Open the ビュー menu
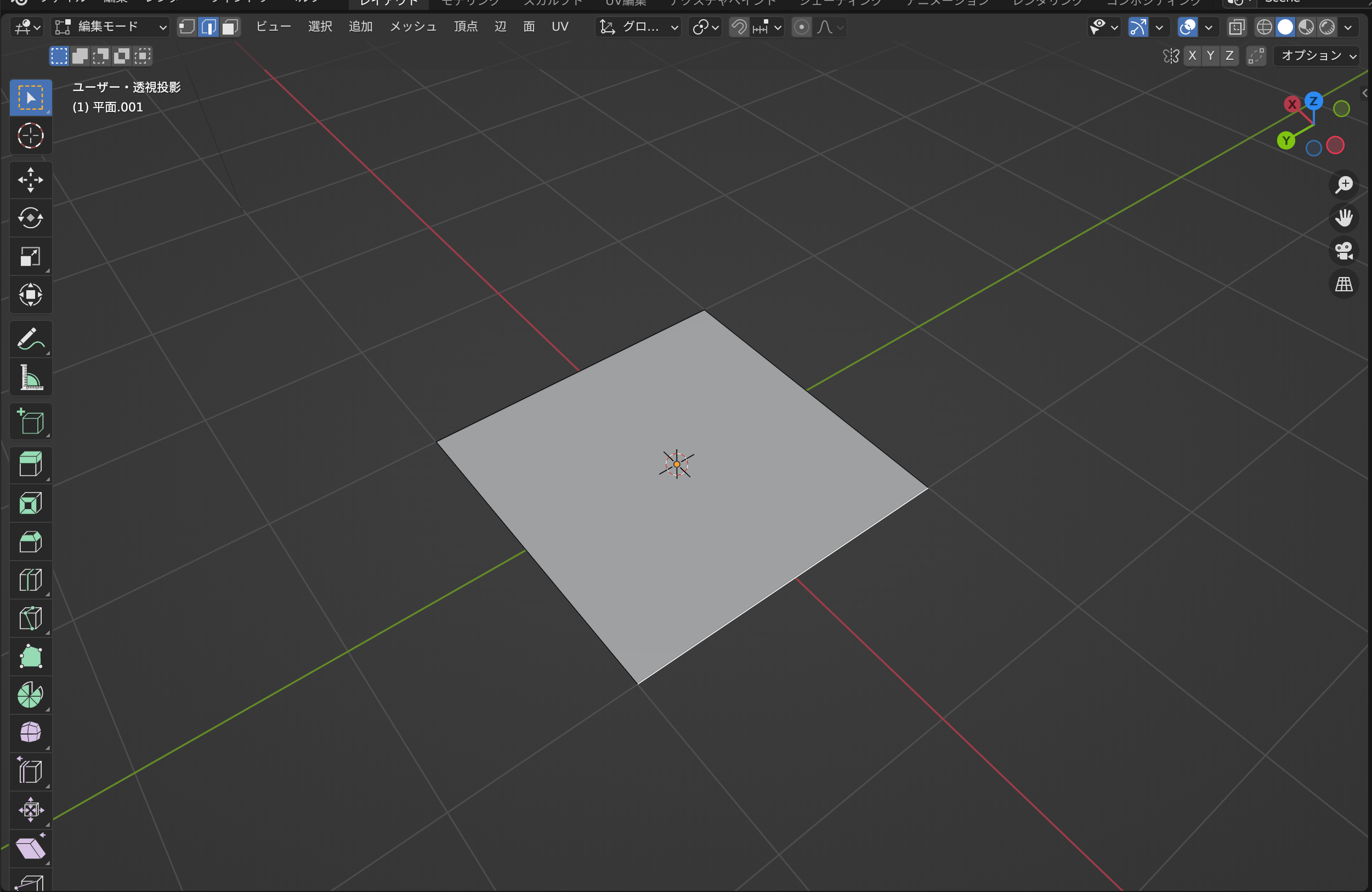This screenshot has width=1372, height=892. pos(273,26)
